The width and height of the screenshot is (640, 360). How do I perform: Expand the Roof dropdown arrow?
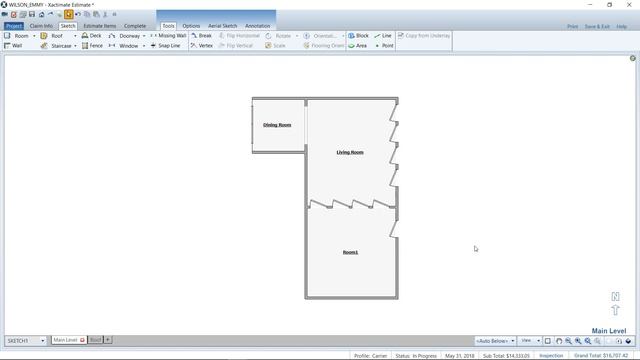(75, 36)
